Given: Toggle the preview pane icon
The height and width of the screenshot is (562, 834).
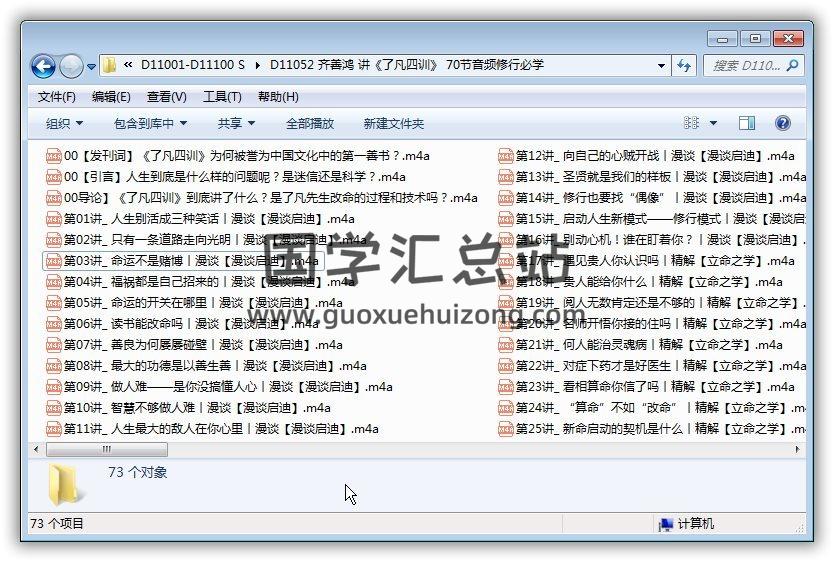Looking at the screenshot, I should 747,123.
